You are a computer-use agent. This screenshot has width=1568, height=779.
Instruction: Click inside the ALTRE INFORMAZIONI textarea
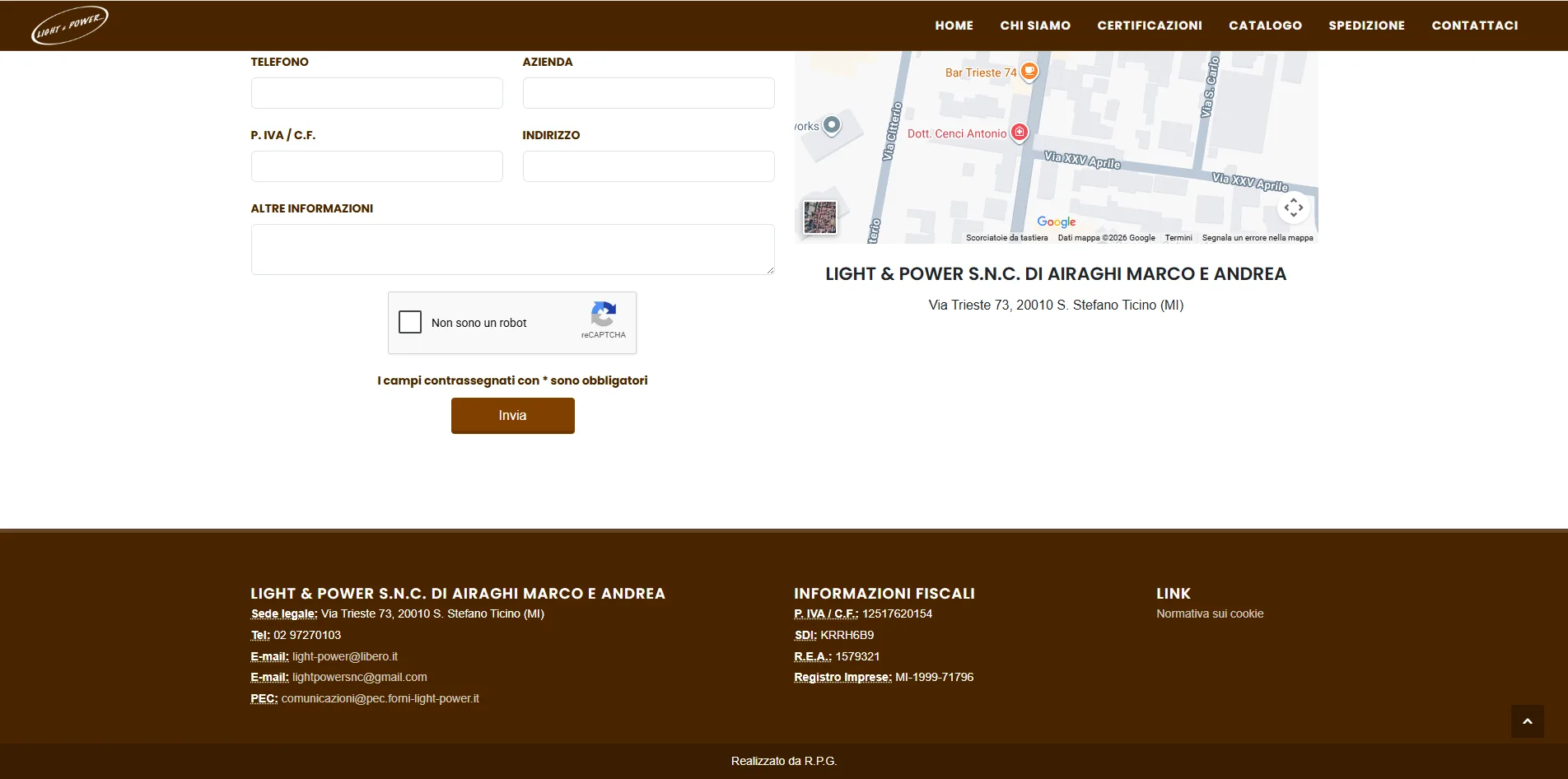point(513,250)
